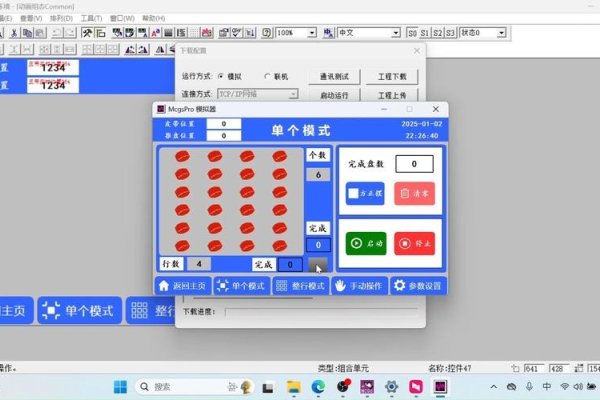Open the 工具(T) menu
This screenshot has width=600, height=400.
point(91,18)
